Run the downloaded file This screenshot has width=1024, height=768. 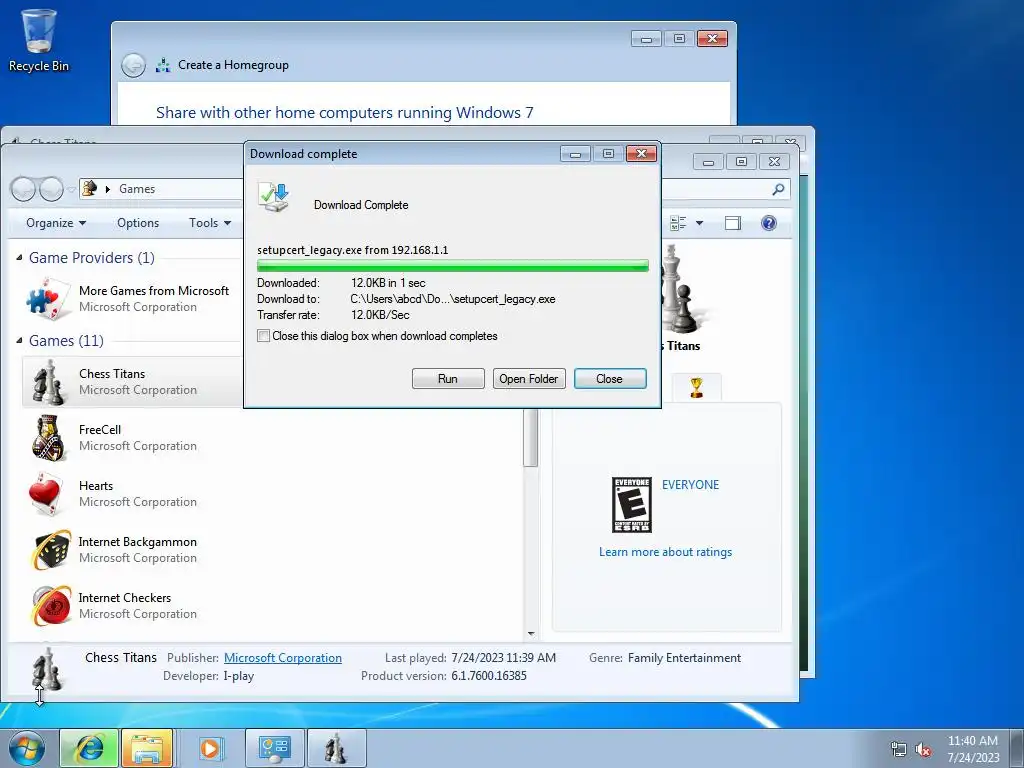coord(448,379)
